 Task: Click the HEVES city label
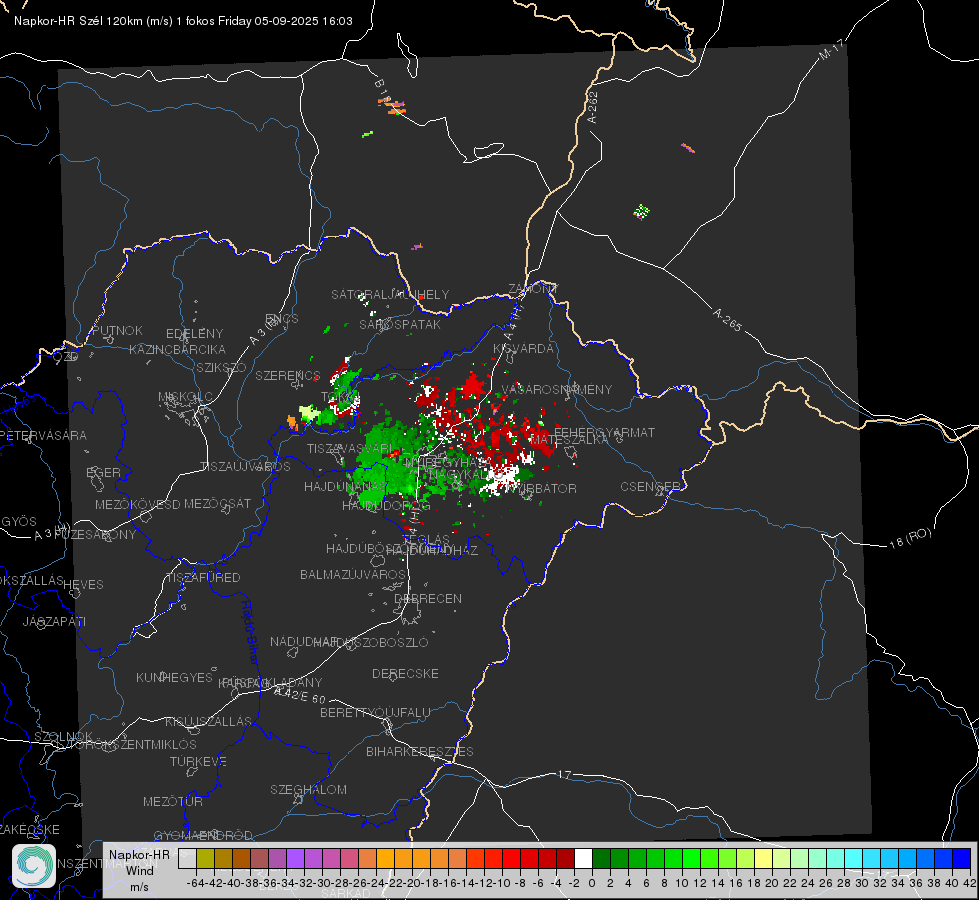tap(84, 585)
